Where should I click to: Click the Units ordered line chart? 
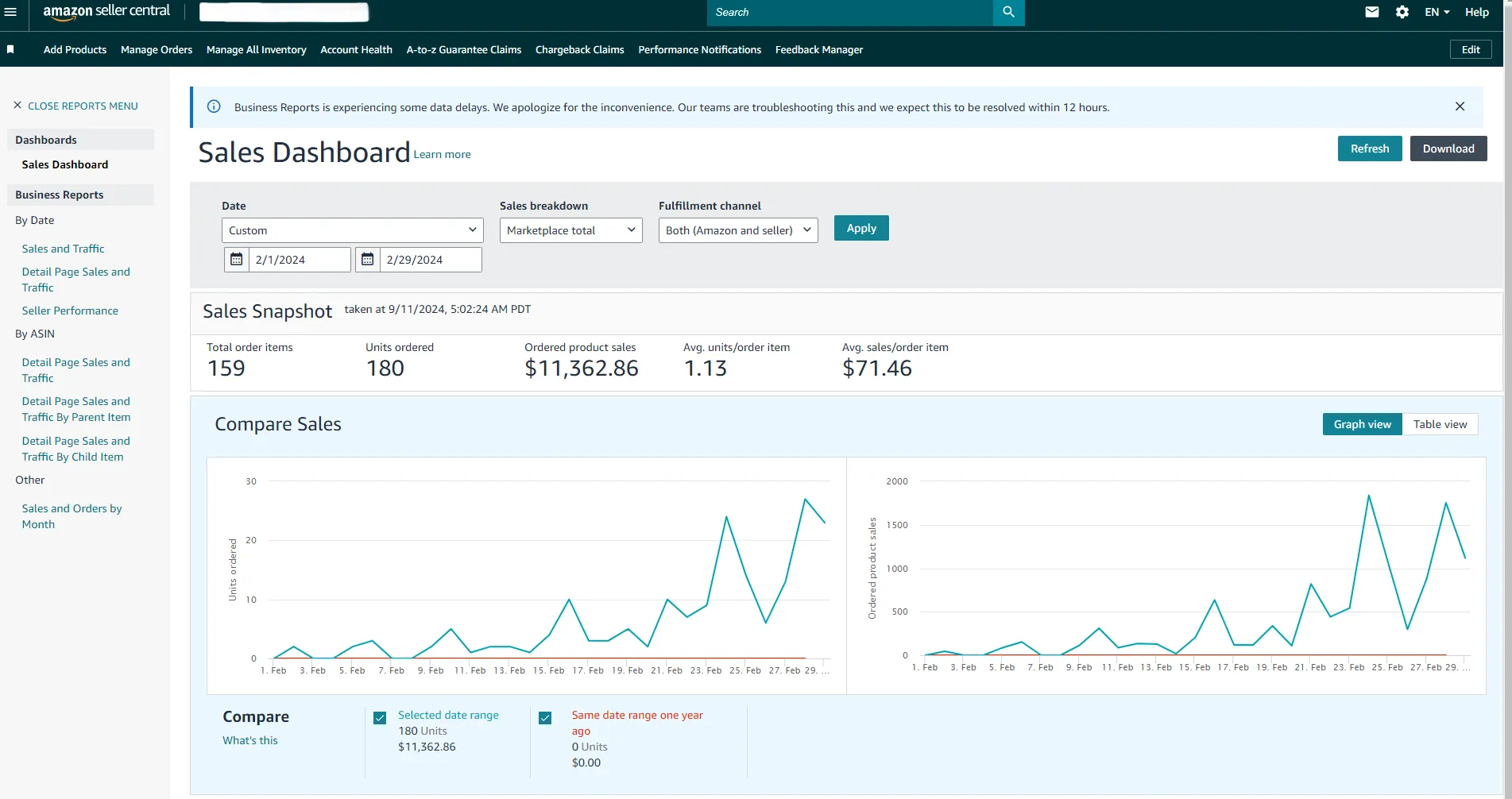(x=527, y=576)
